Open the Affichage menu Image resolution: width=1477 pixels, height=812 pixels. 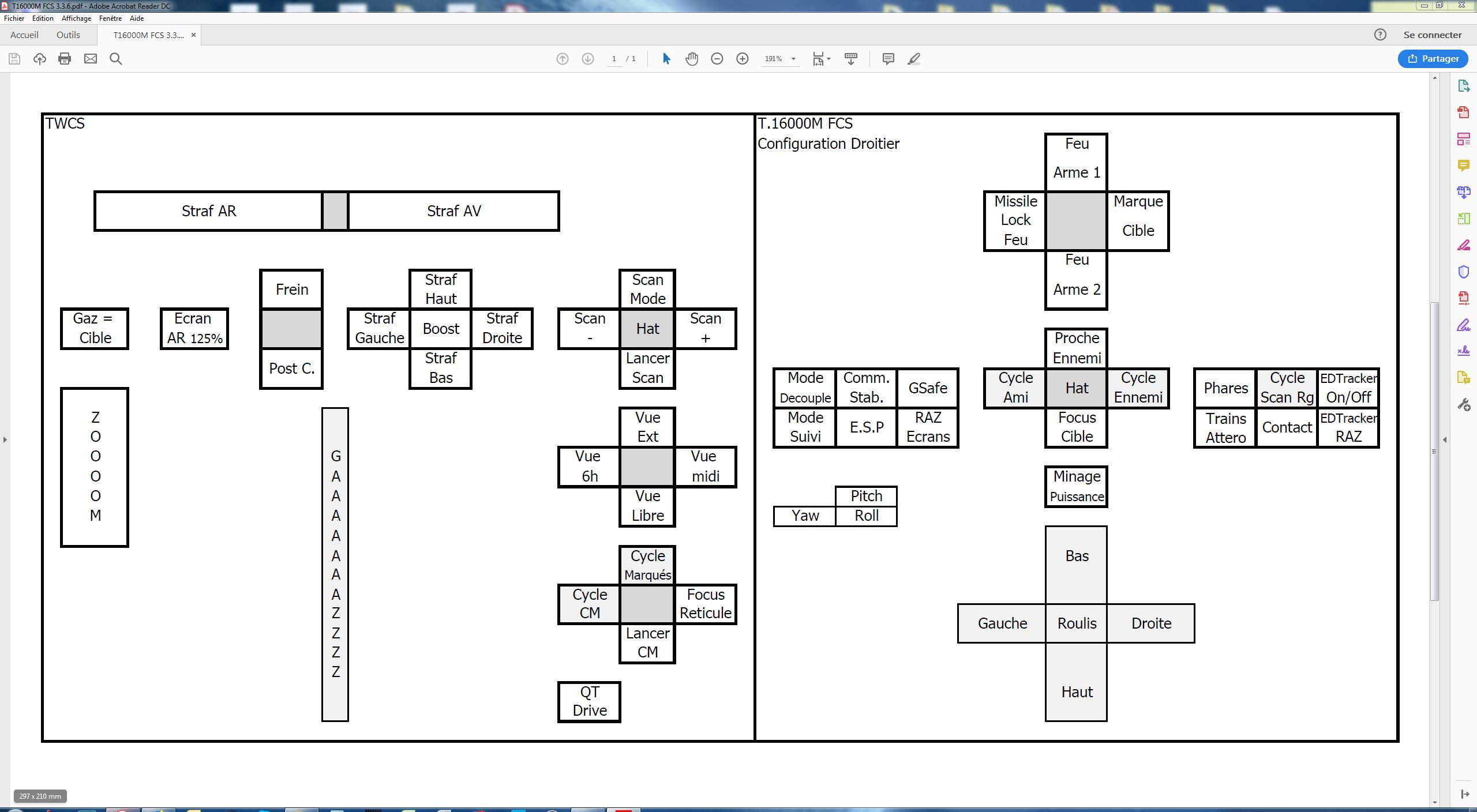point(76,18)
